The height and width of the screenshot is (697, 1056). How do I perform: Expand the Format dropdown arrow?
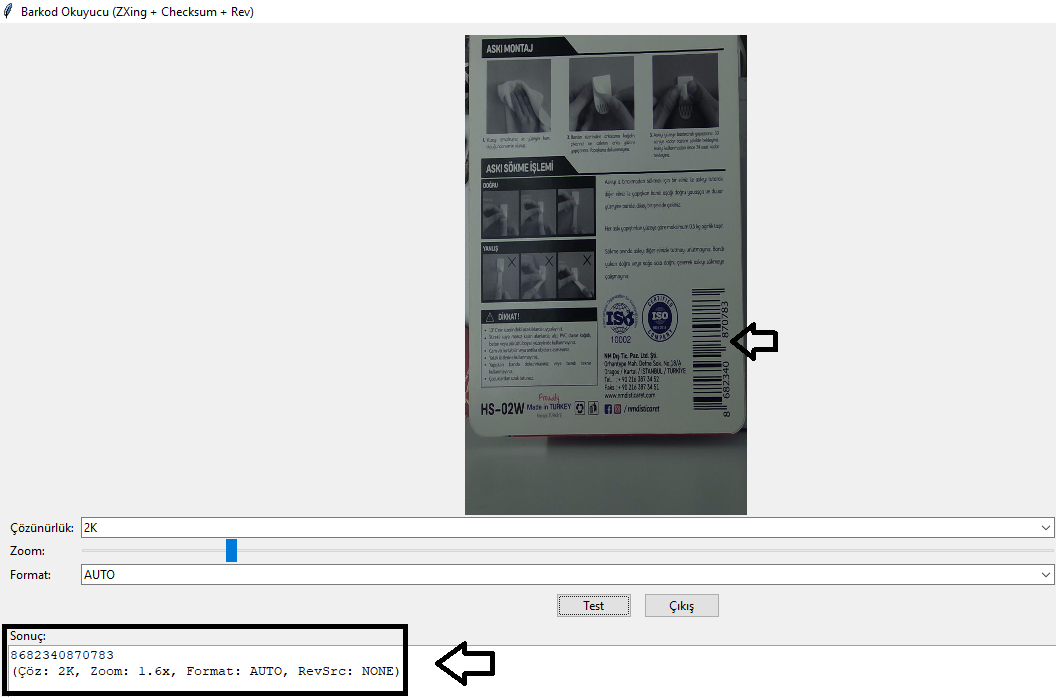1046,575
